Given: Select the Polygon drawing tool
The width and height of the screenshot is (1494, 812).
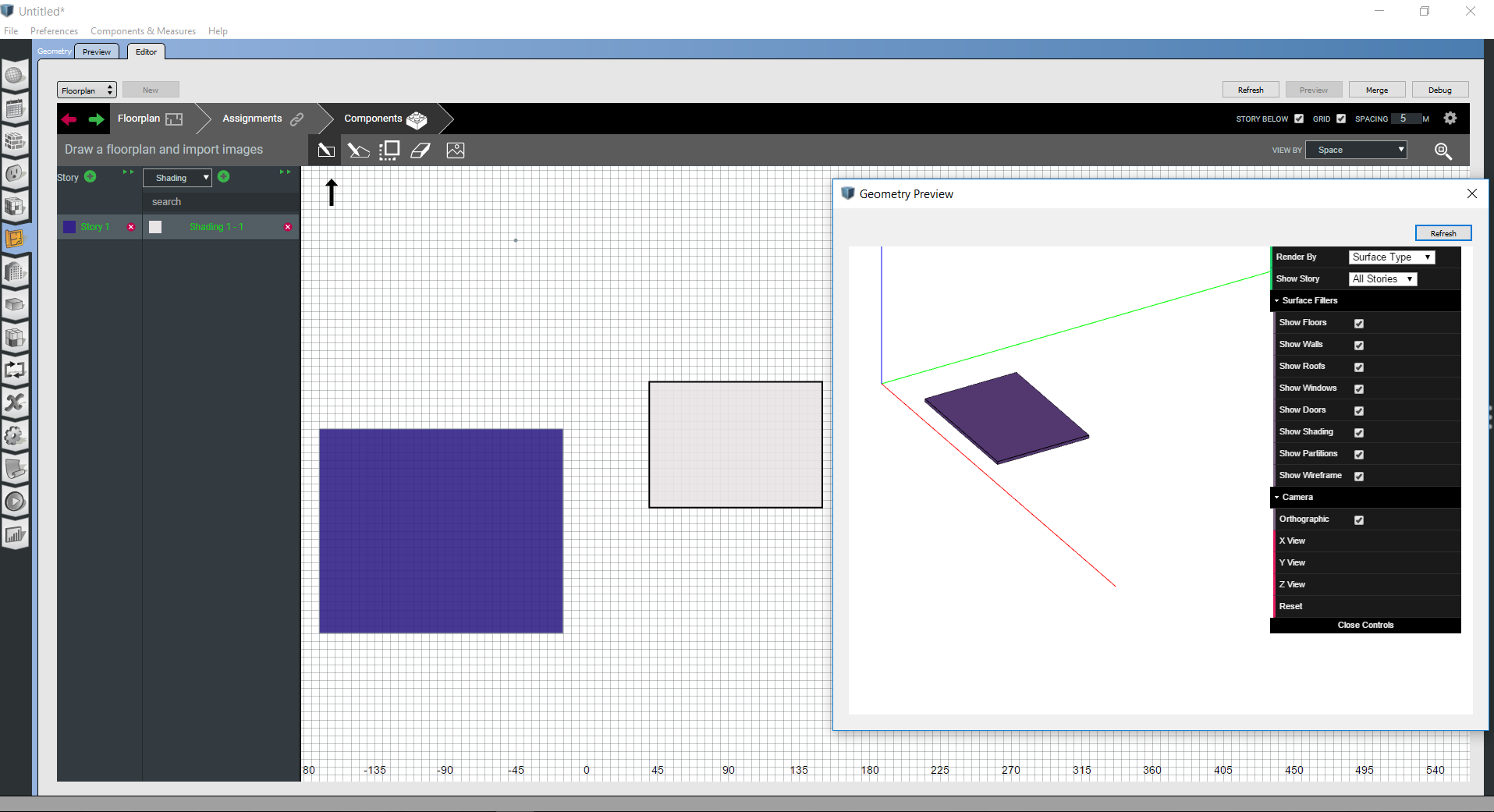Looking at the screenshot, I should pyautogui.click(x=358, y=150).
